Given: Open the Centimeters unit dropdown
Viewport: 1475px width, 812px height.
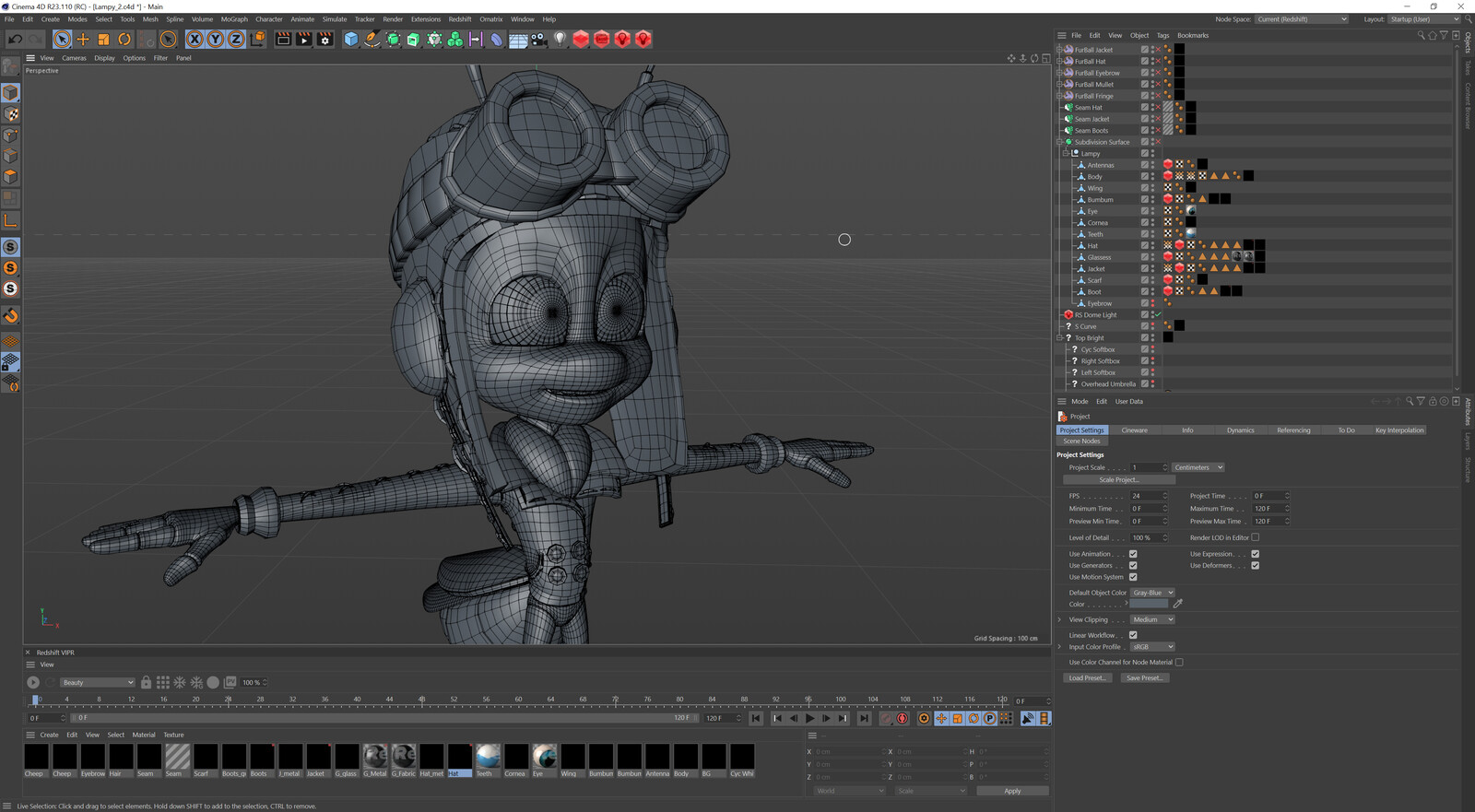Looking at the screenshot, I should click(x=1198, y=467).
